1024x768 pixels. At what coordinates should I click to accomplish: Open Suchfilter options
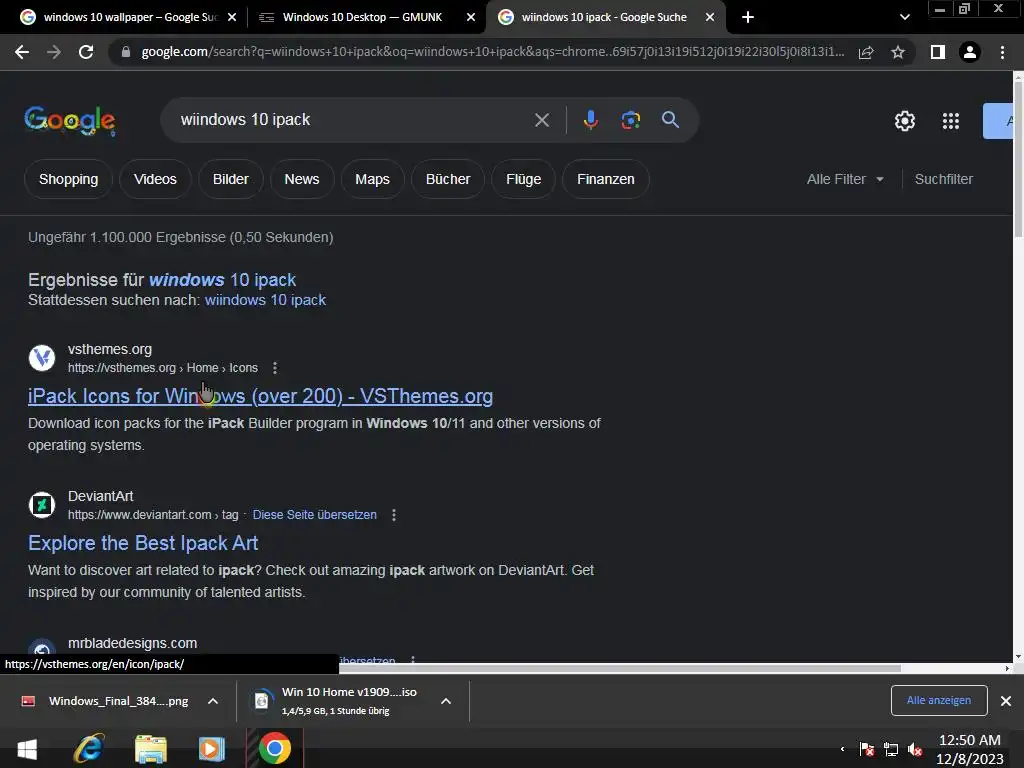pyautogui.click(x=944, y=179)
